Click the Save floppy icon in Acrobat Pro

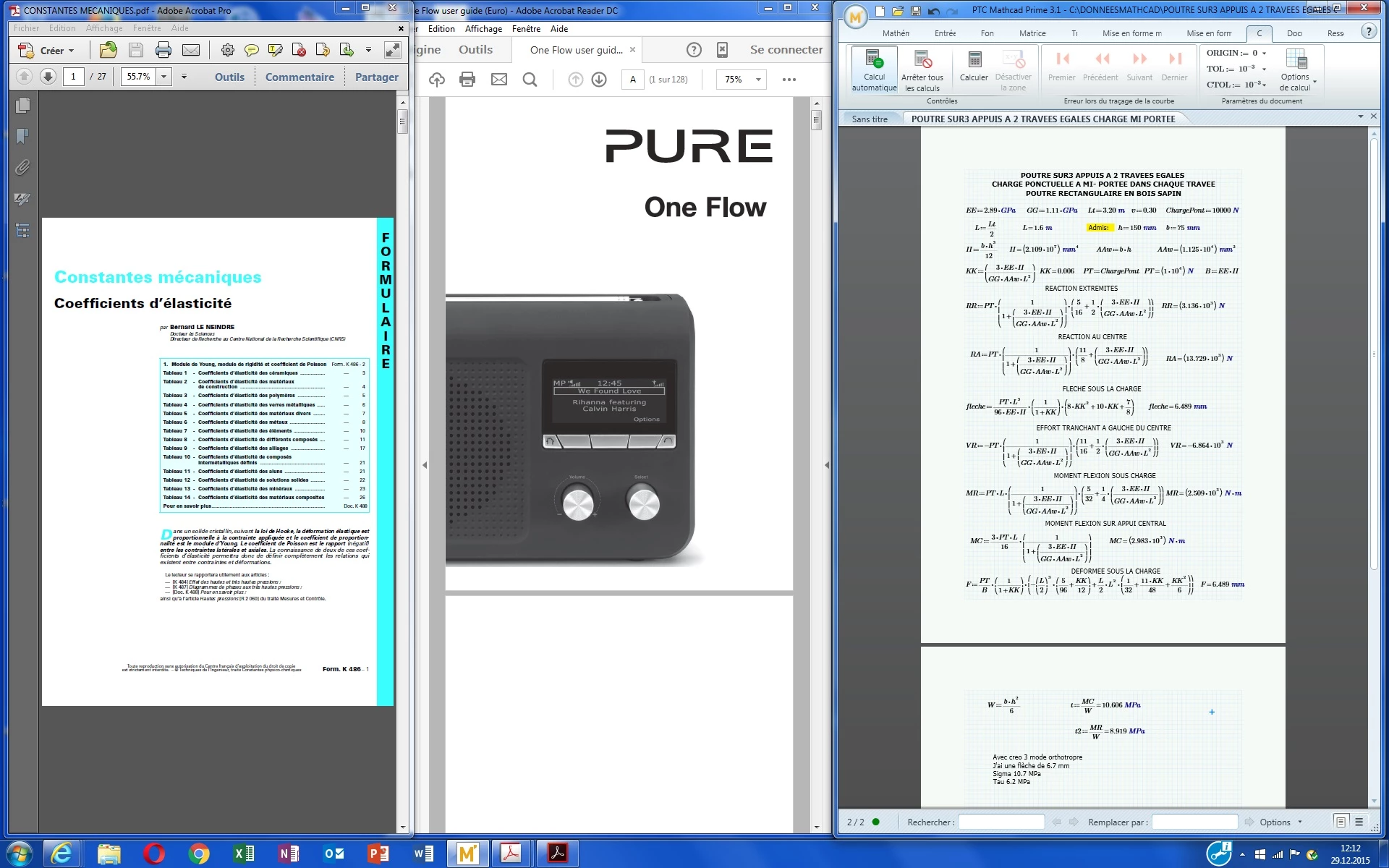point(135,50)
